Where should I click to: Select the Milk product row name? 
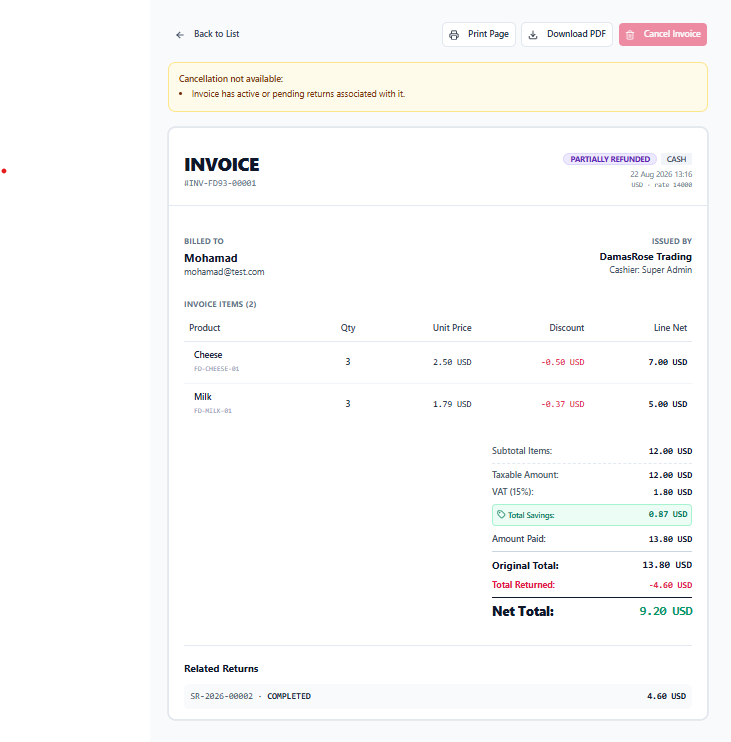(x=203, y=397)
